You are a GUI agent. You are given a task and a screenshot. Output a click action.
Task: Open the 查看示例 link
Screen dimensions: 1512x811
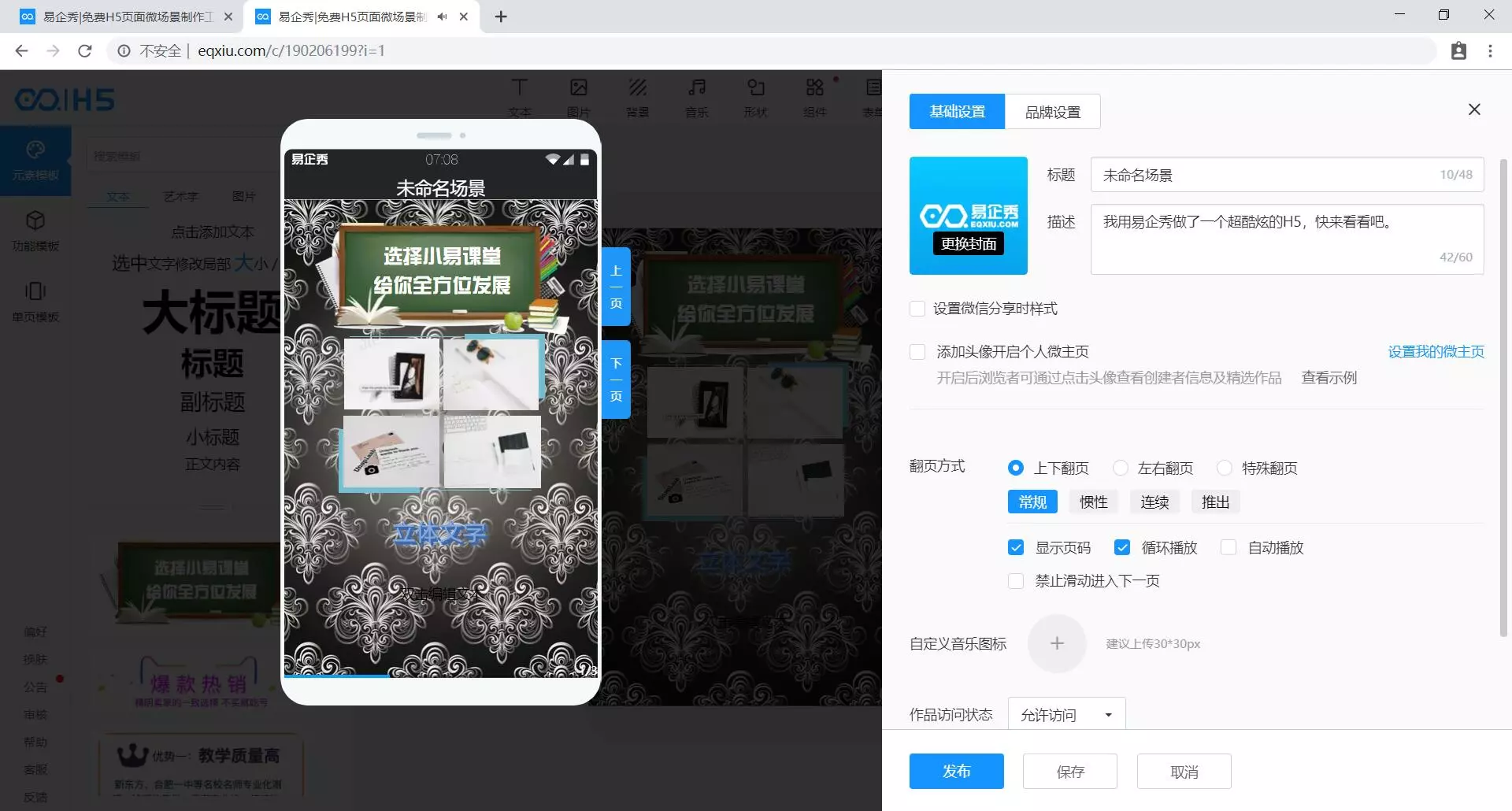[1329, 378]
